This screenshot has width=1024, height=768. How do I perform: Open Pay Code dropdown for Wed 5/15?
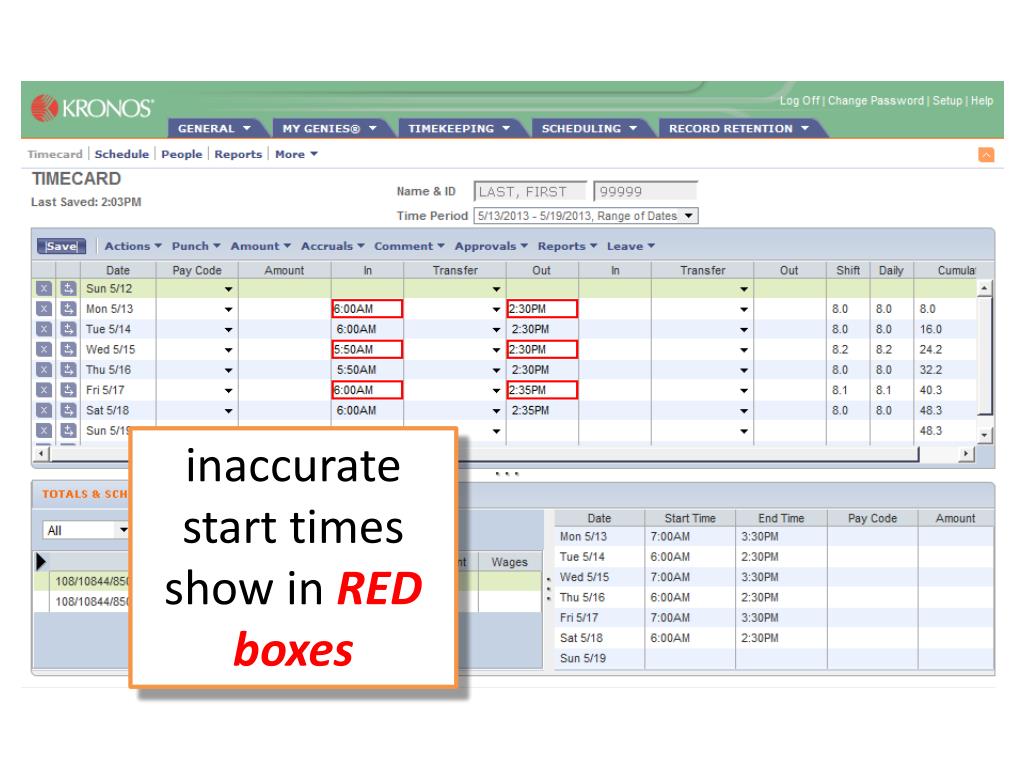[228, 350]
